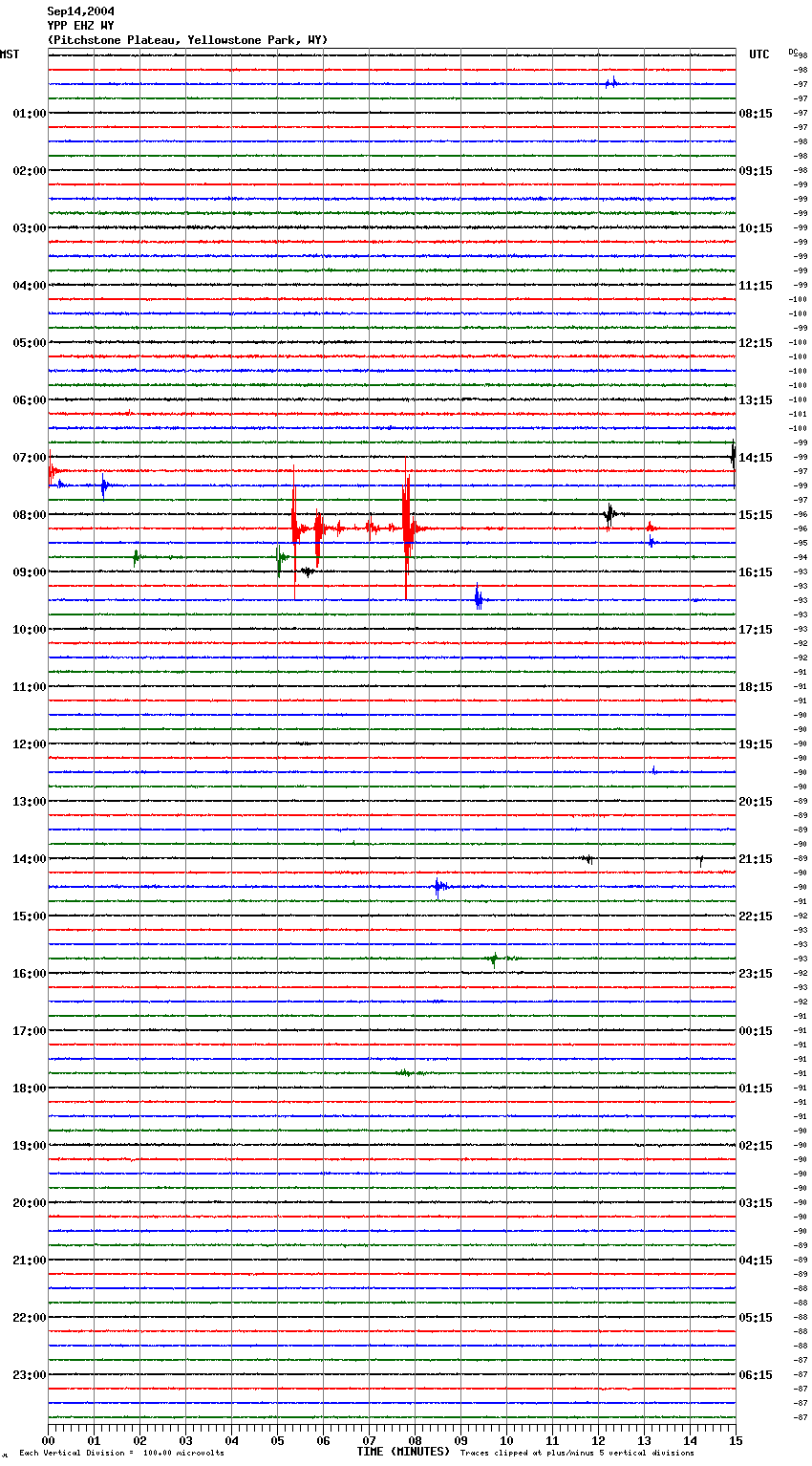The image size is (812, 1466).
Task: Click minute '12' on the bottom time axis
Action: click(598, 1439)
